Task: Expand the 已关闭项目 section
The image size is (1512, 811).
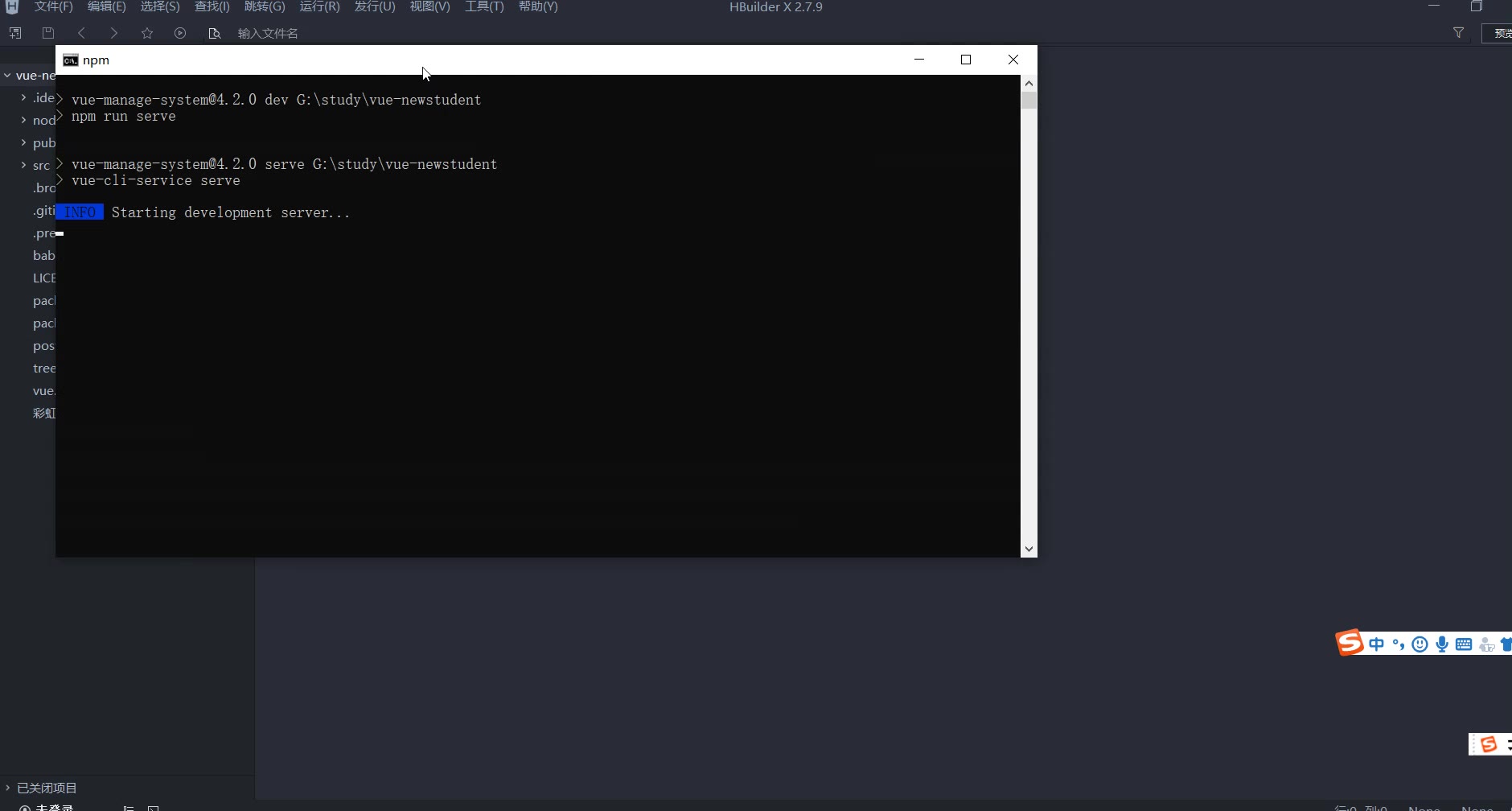Action: [7, 788]
